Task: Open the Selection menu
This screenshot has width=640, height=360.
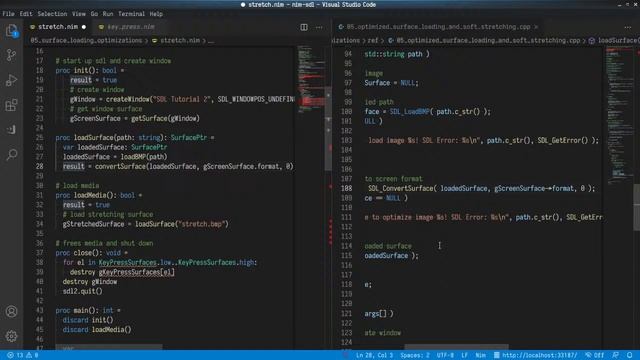Action: (52, 14)
